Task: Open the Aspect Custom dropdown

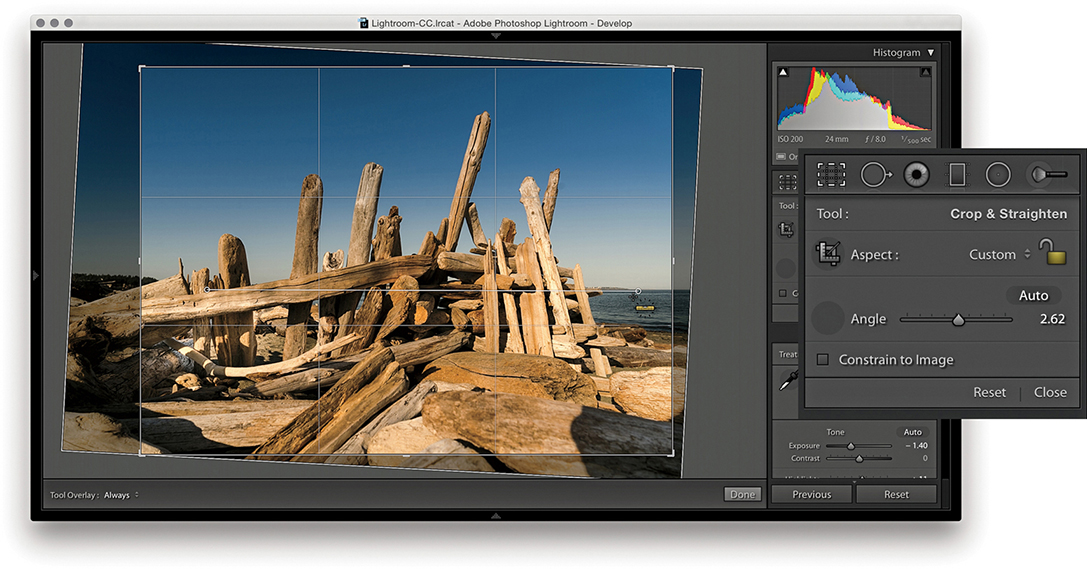Action: coord(999,255)
